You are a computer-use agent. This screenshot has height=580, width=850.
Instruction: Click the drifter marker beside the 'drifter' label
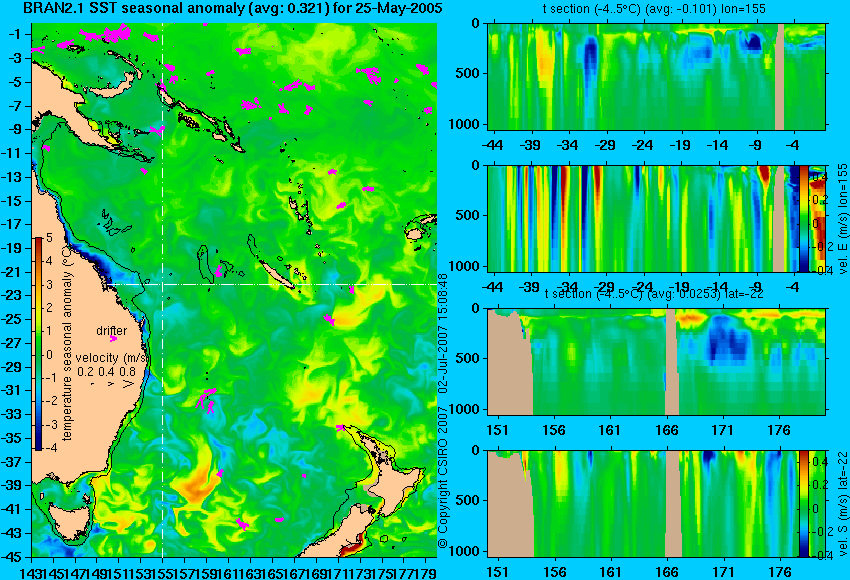113,339
